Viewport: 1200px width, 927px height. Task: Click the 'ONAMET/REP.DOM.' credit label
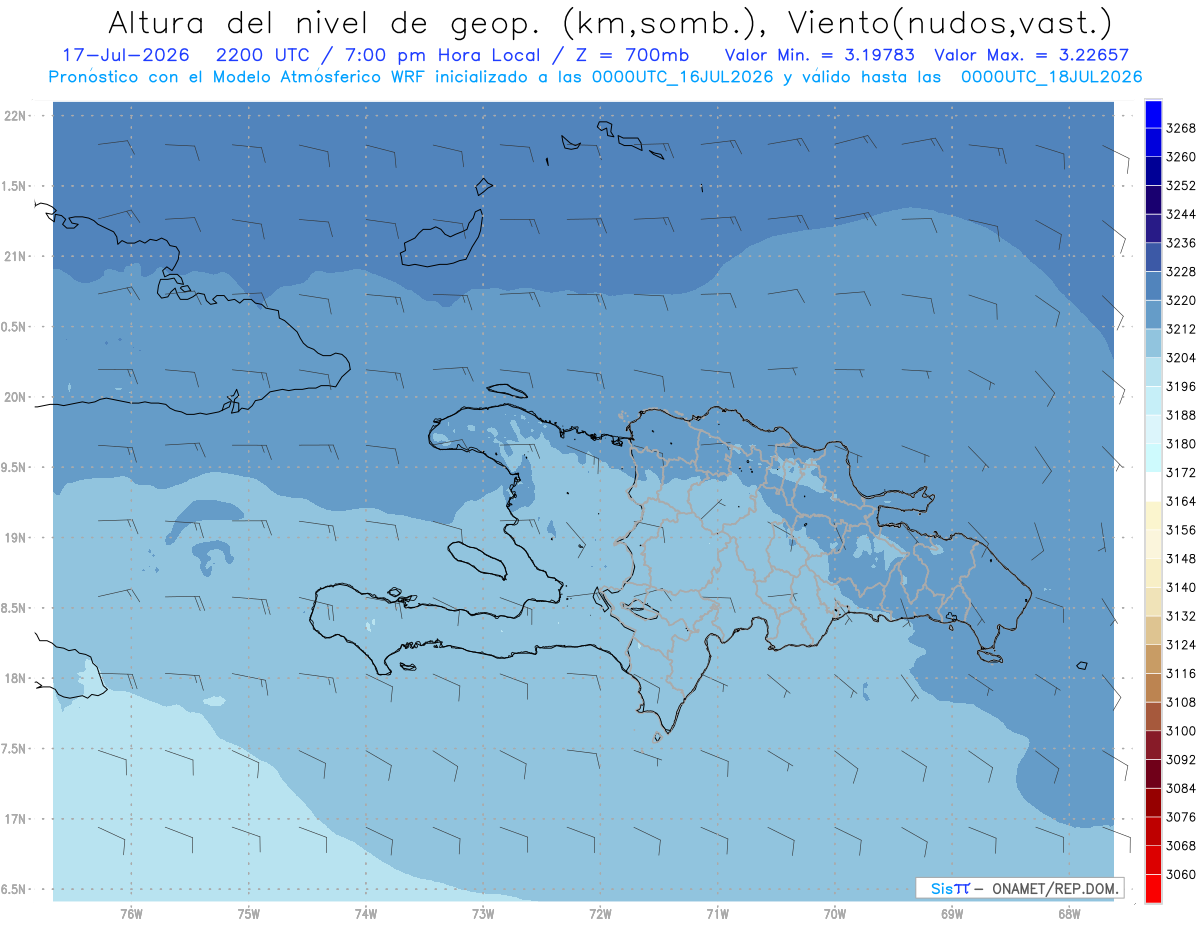[x=1053, y=888]
